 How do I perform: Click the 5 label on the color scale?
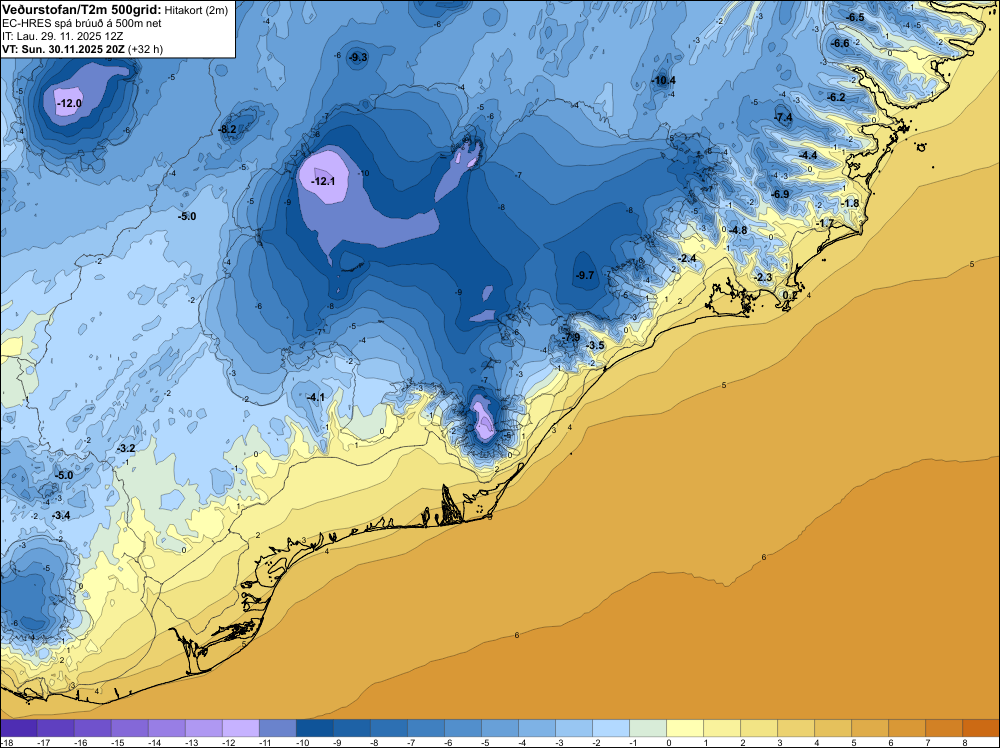point(854,742)
